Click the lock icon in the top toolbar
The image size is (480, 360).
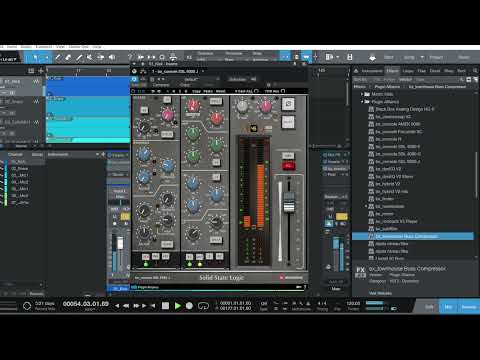click(296, 57)
